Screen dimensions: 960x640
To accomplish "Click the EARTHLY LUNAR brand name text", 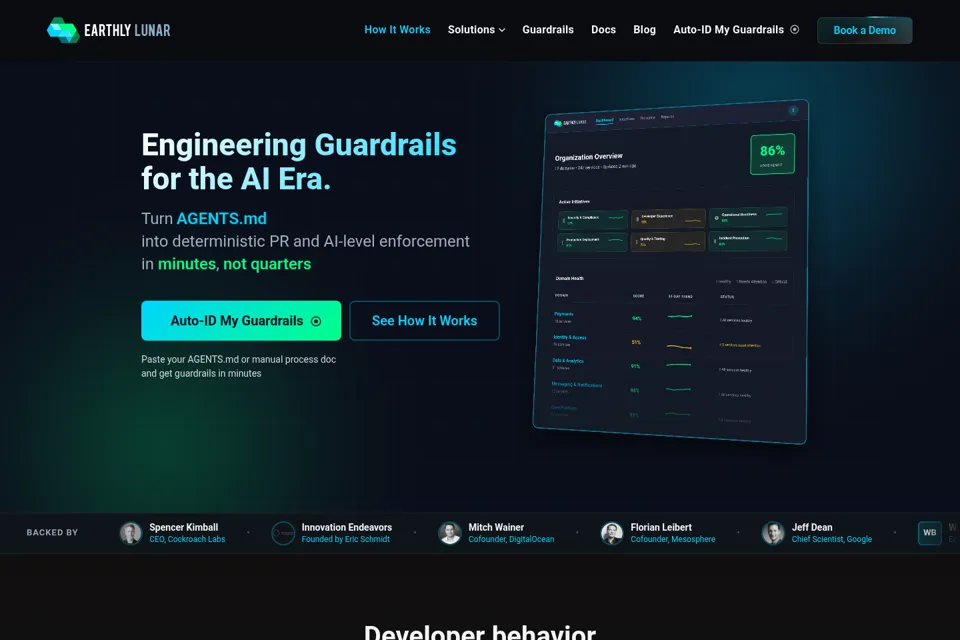I will click(x=127, y=30).
